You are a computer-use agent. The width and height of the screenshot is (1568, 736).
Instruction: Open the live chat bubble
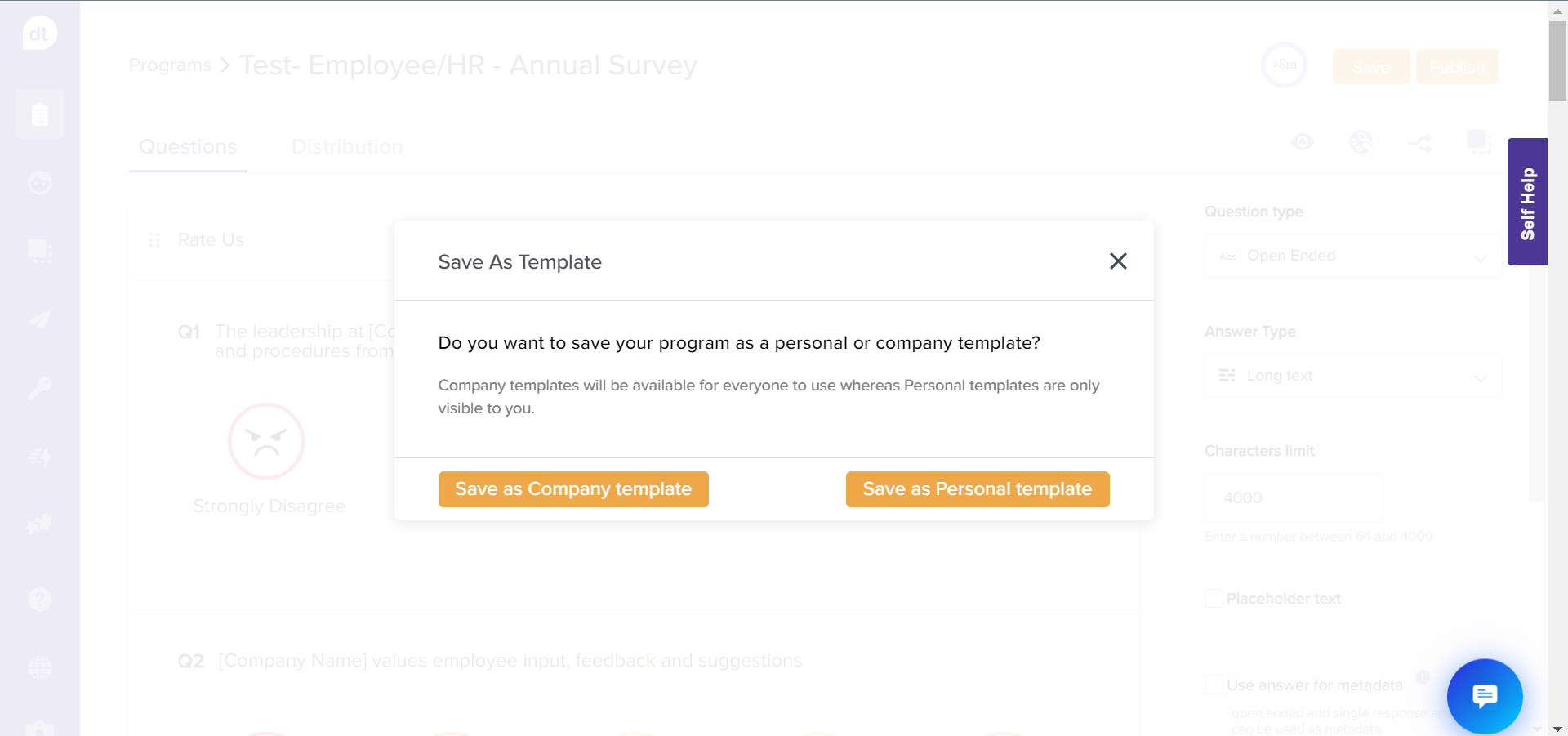point(1484,696)
